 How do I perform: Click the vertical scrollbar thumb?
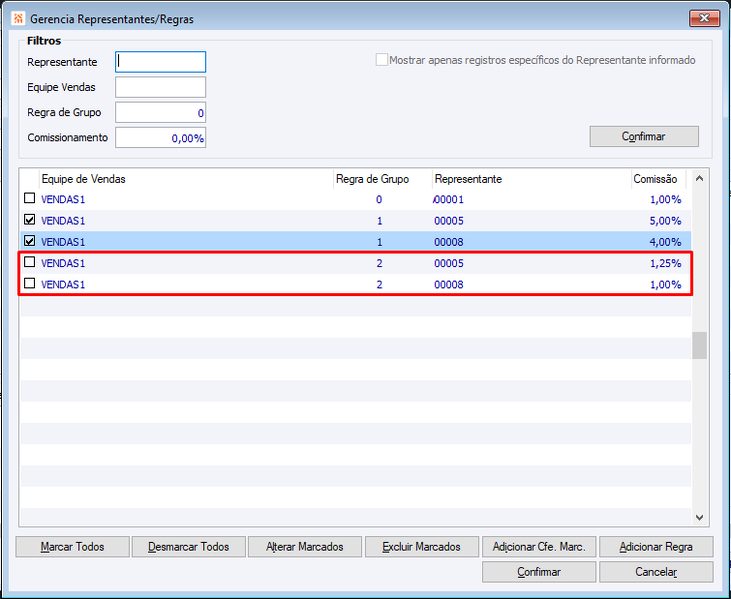pos(699,345)
